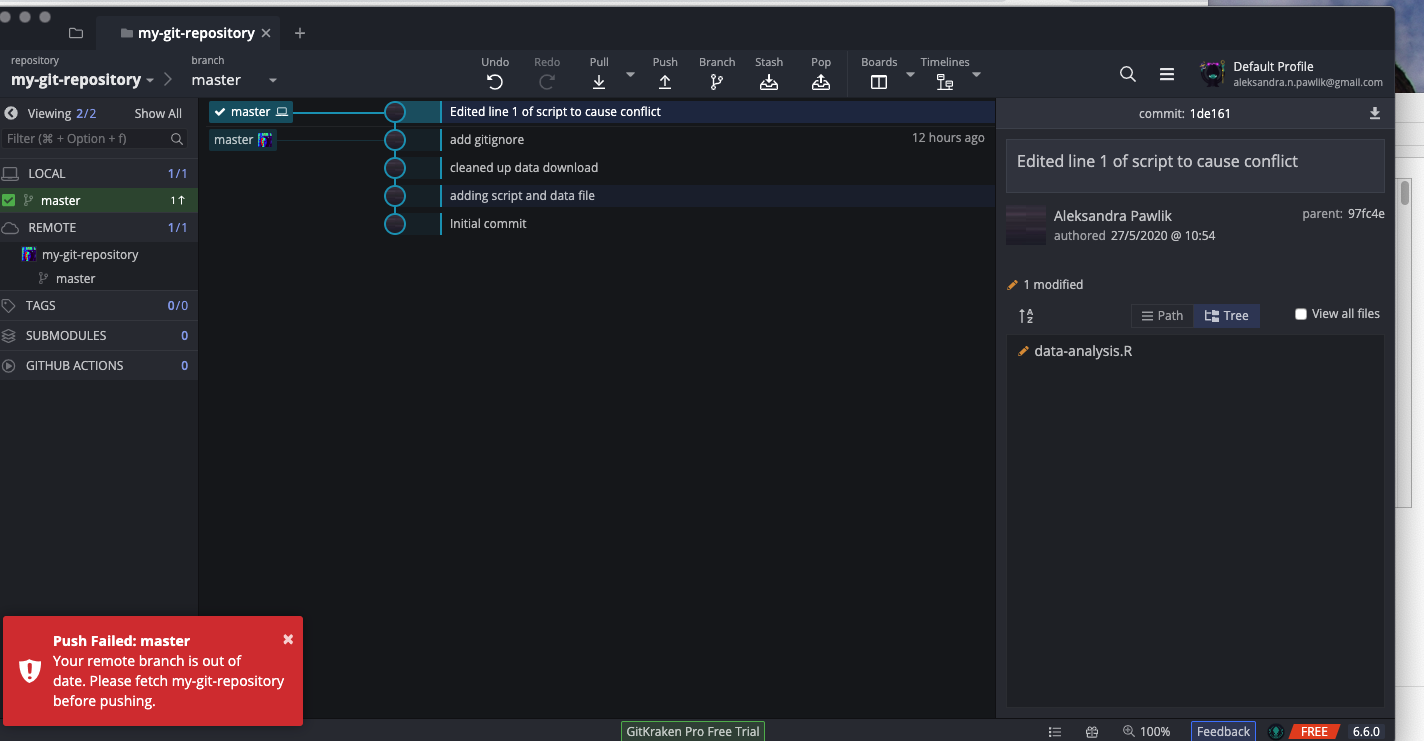Click the GitKraken logo in status bar
Viewport: 1424px width, 741px height.
(1276, 732)
